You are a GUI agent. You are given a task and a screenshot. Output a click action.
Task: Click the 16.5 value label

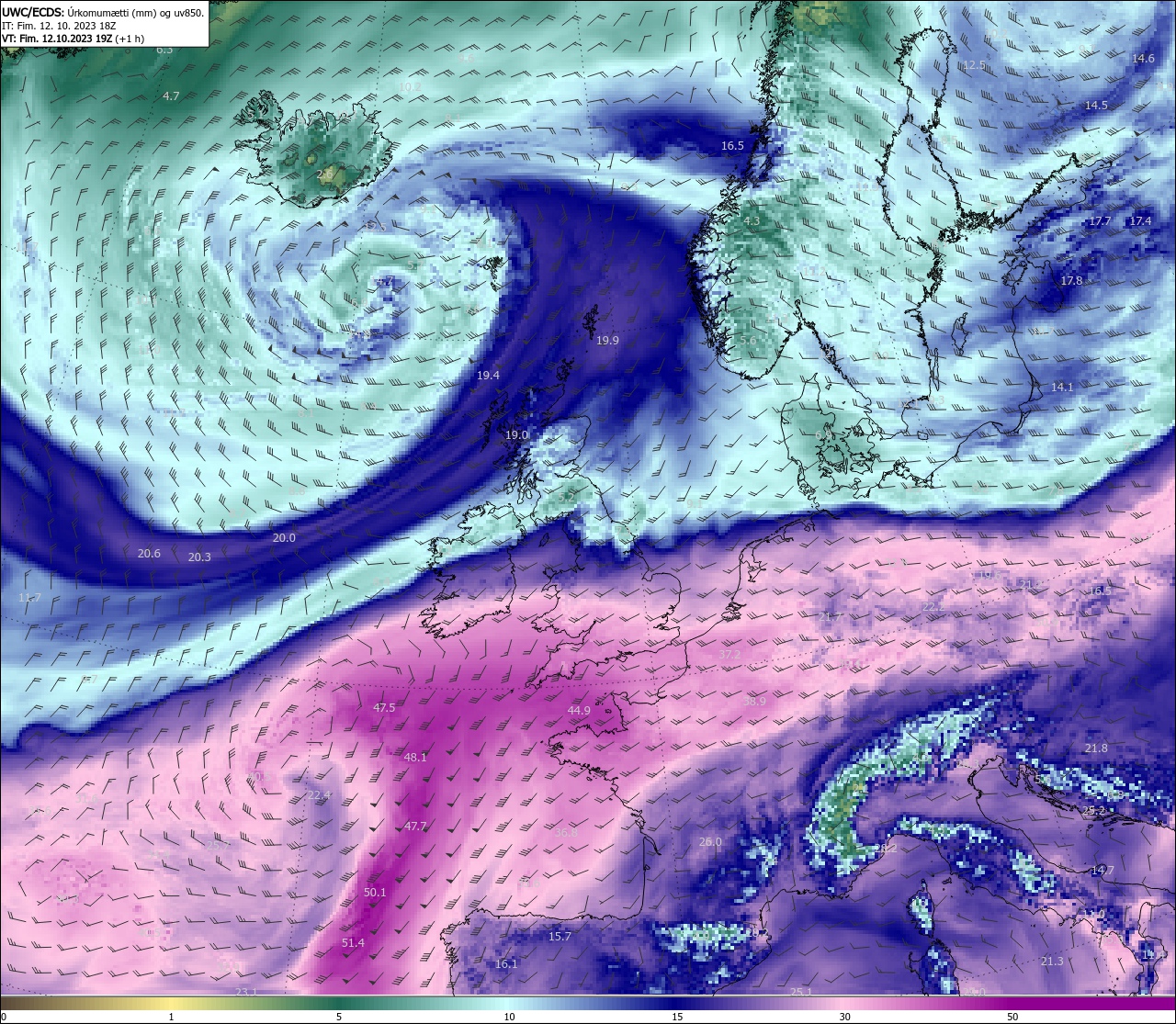pos(732,146)
